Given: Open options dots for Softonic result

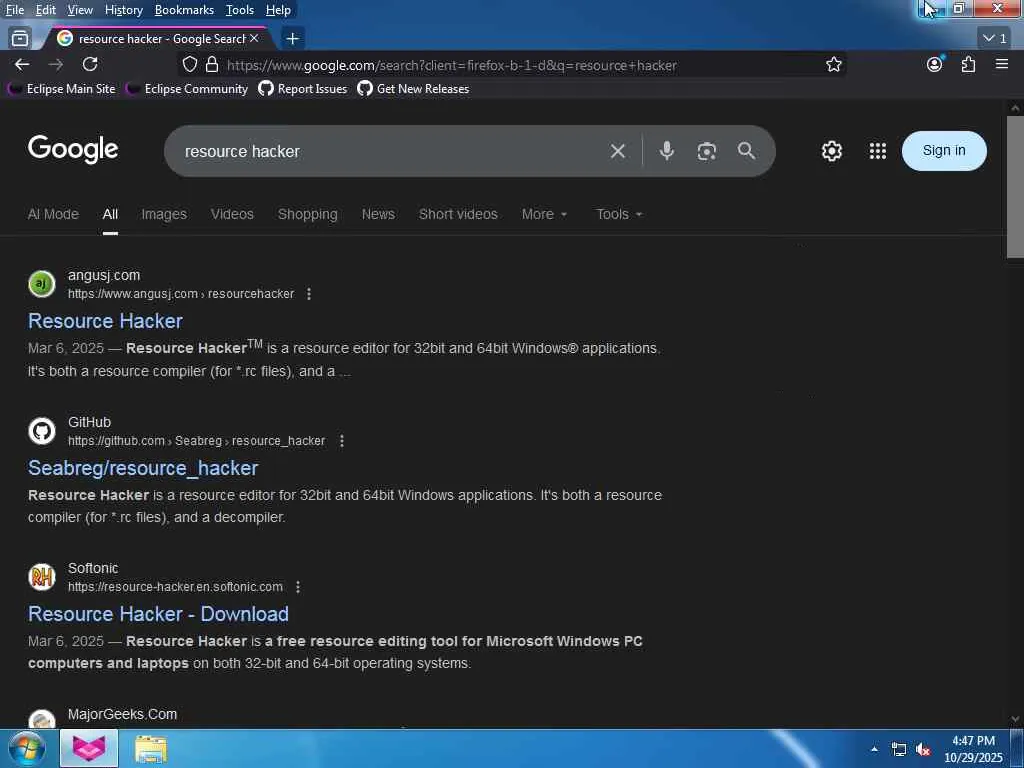Looking at the screenshot, I should click(298, 587).
